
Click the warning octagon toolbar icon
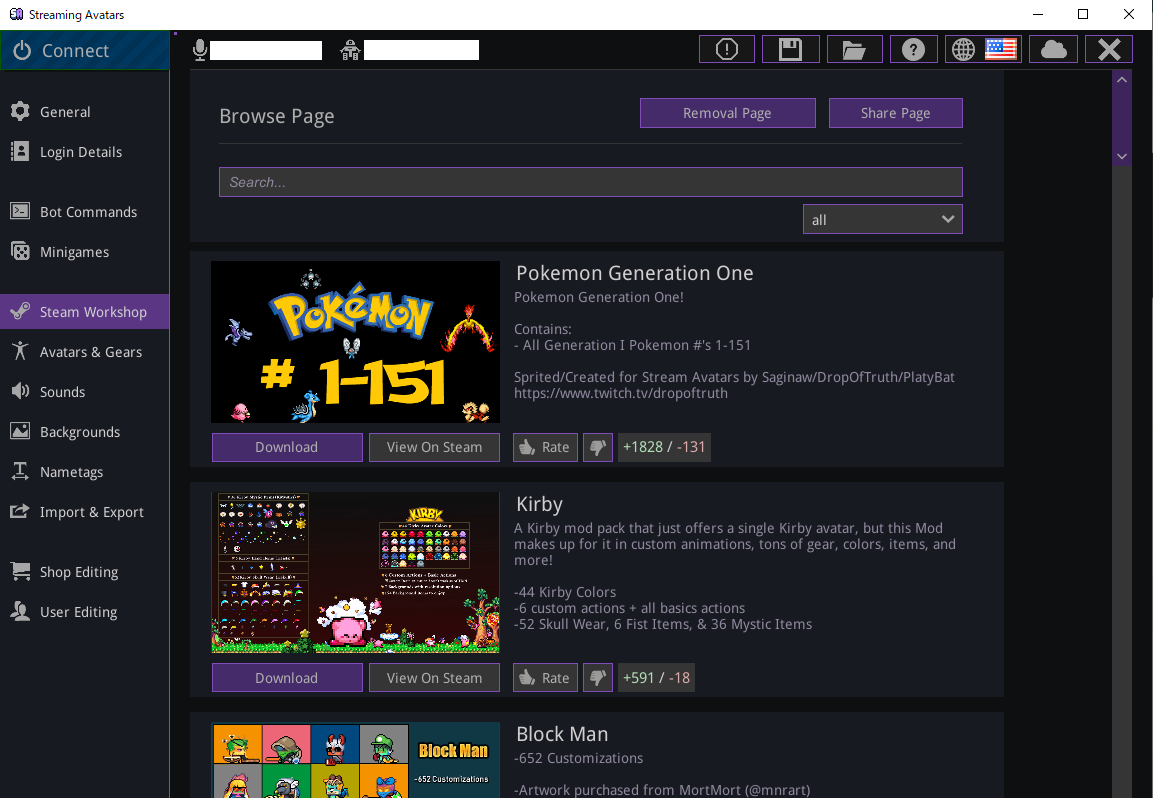(x=726, y=48)
